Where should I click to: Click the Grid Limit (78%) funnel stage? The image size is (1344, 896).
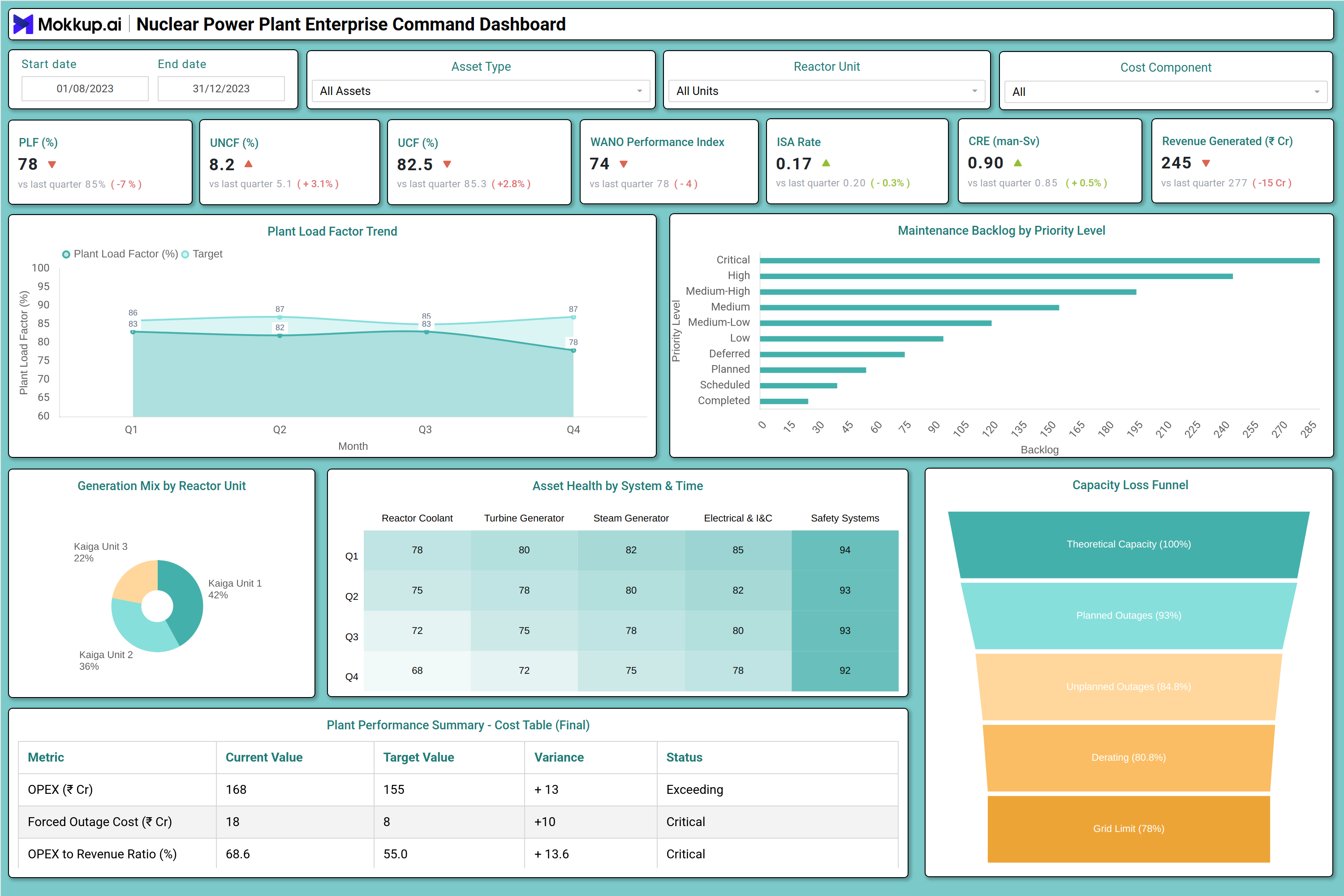click(x=1129, y=828)
